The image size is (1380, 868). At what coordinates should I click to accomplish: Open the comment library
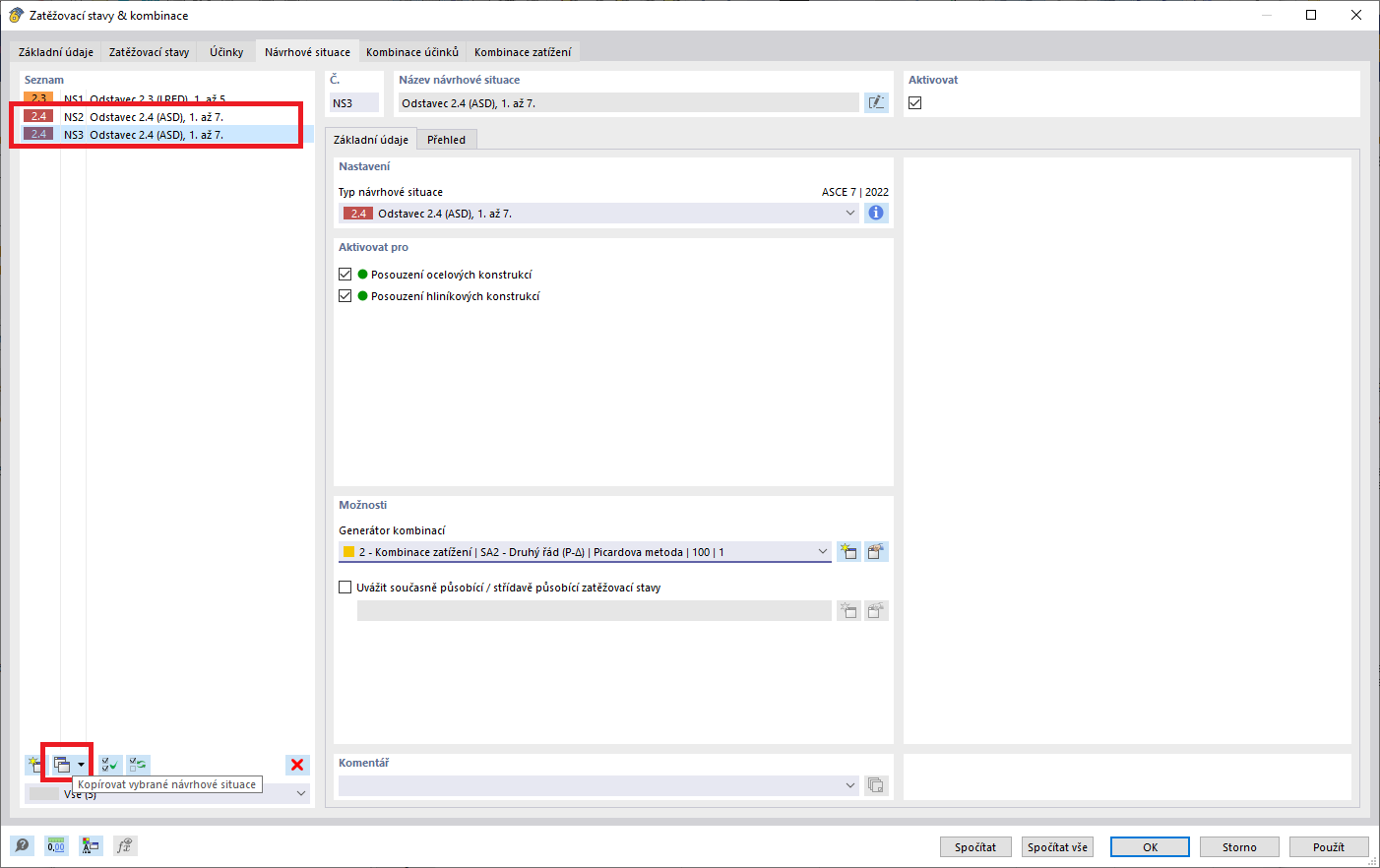click(x=876, y=785)
